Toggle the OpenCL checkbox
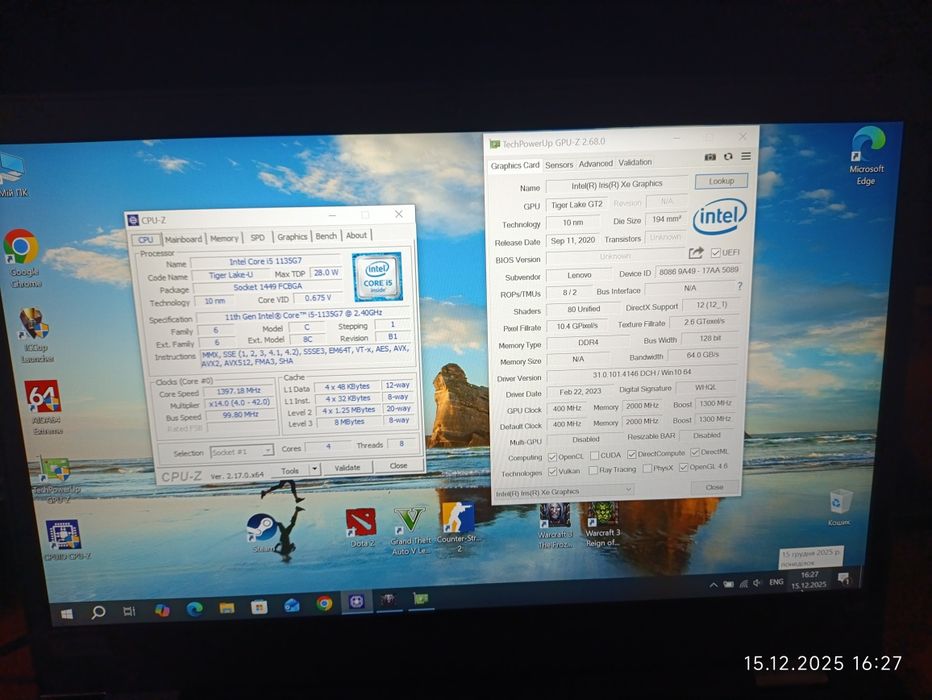 tap(552, 457)
